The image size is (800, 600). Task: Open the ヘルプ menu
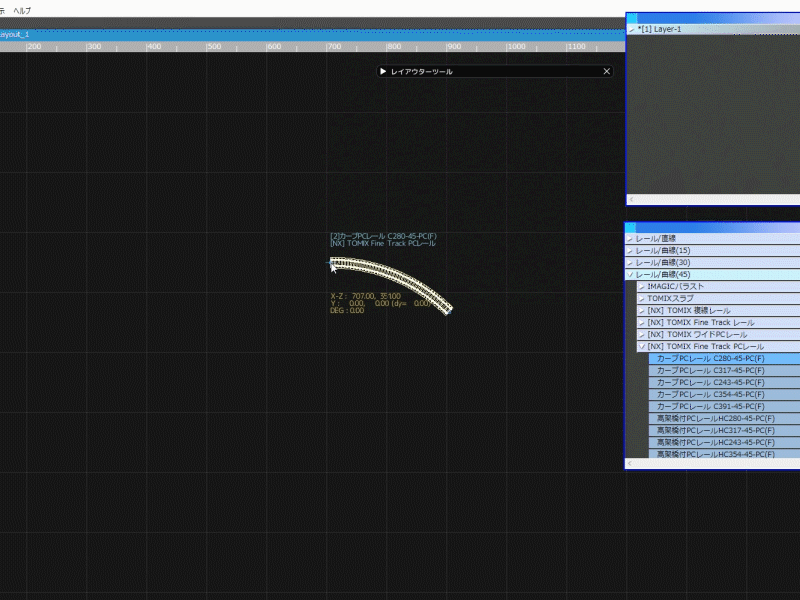(21, 10)
